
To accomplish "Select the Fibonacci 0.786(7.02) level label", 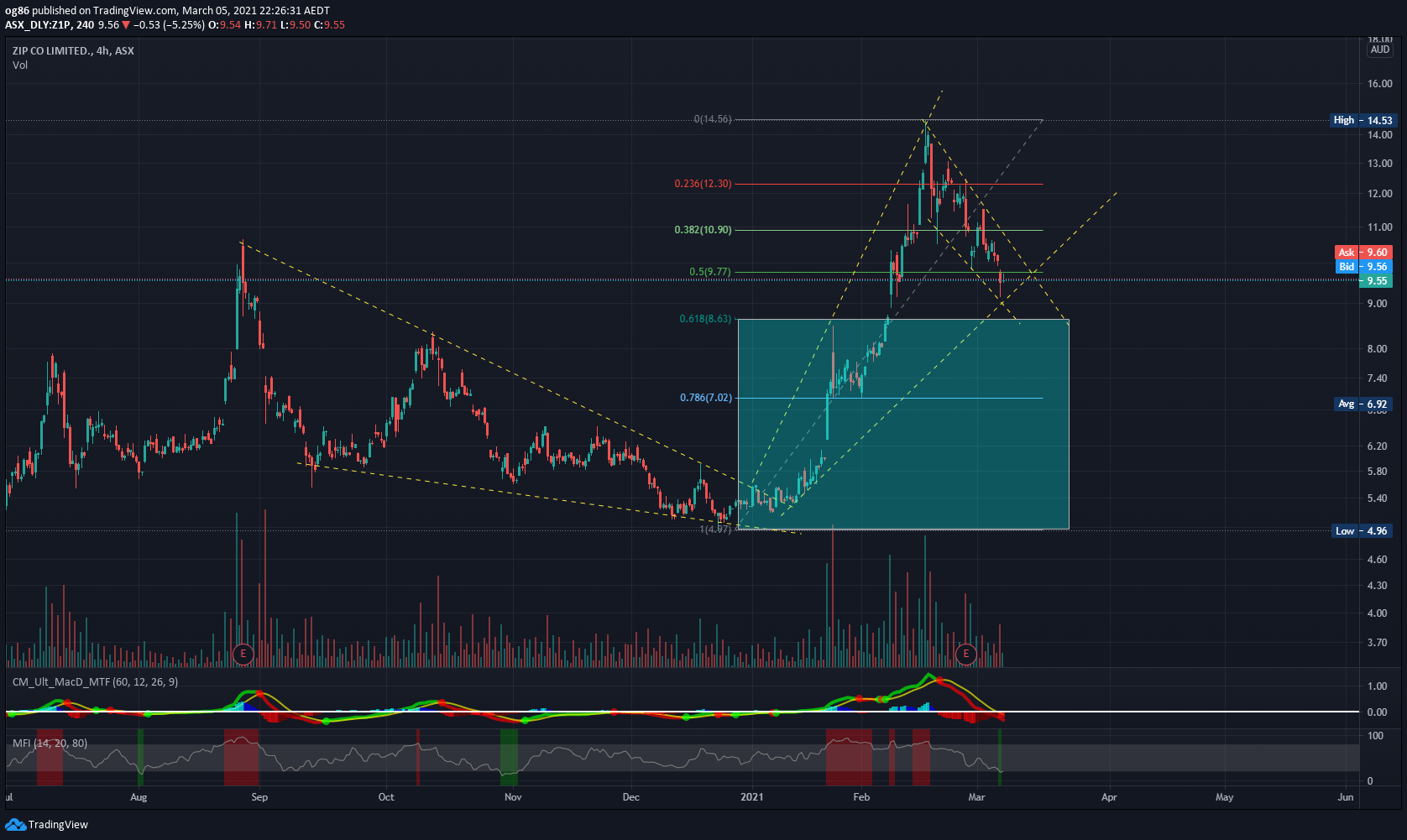I will [706, 398].
